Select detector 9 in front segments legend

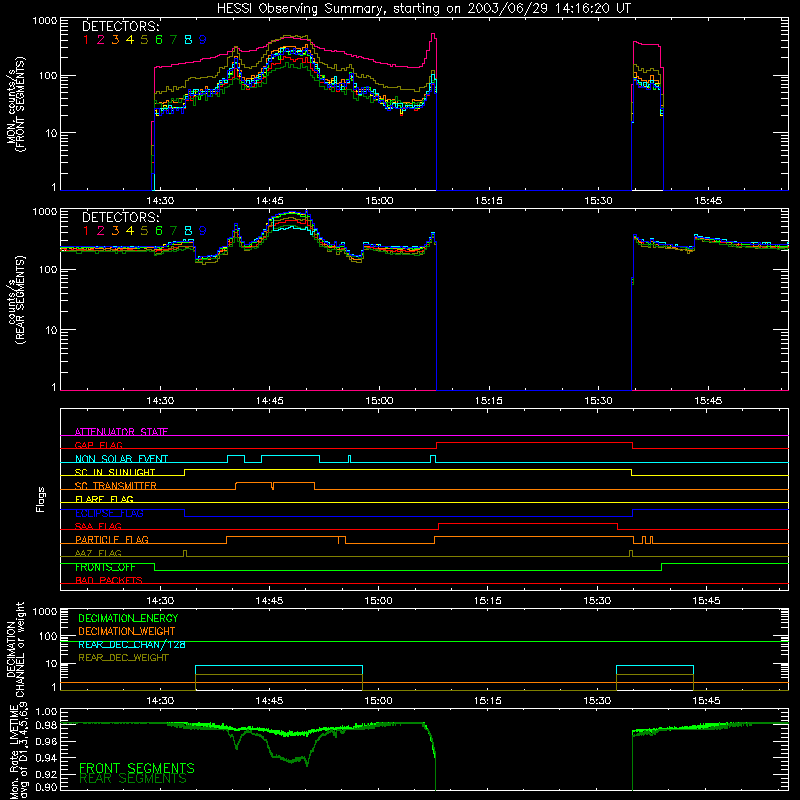203,40
